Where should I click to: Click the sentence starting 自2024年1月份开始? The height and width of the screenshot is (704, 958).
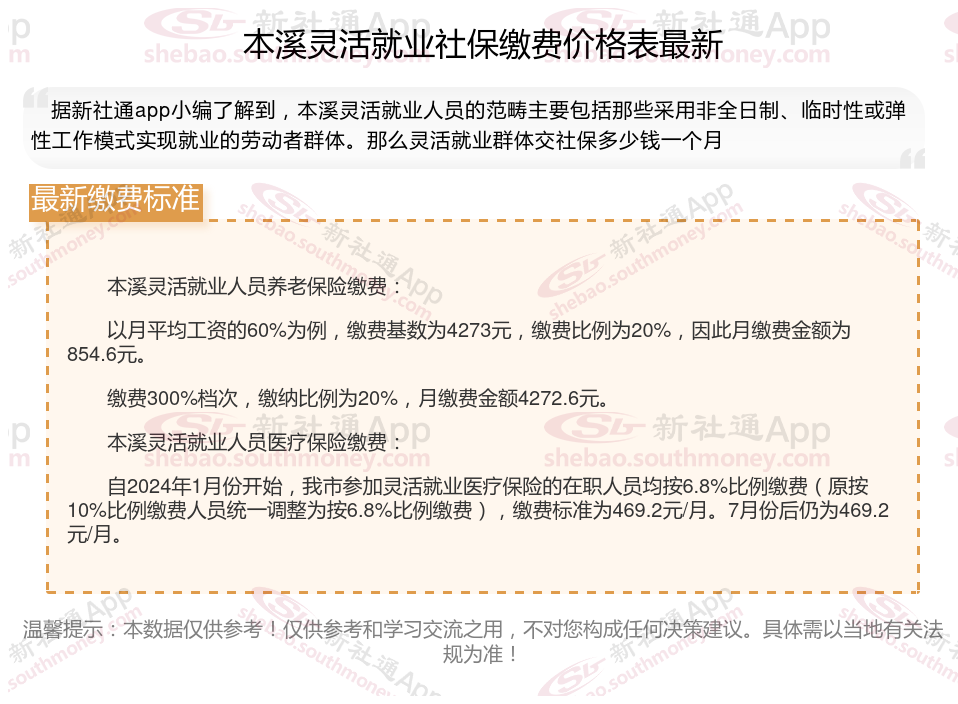(478, 510)
